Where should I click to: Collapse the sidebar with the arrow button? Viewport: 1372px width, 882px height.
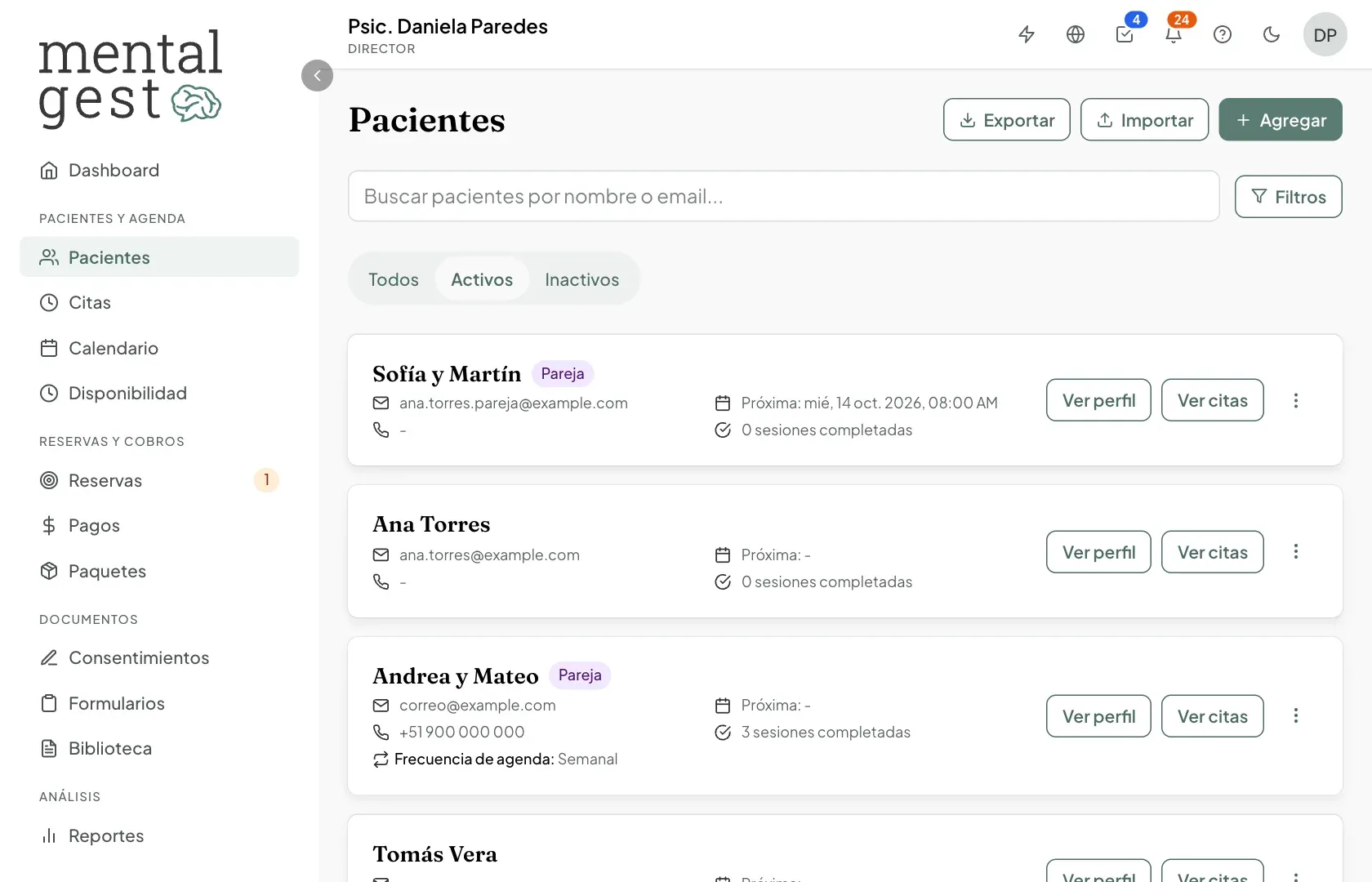point(317,75)
